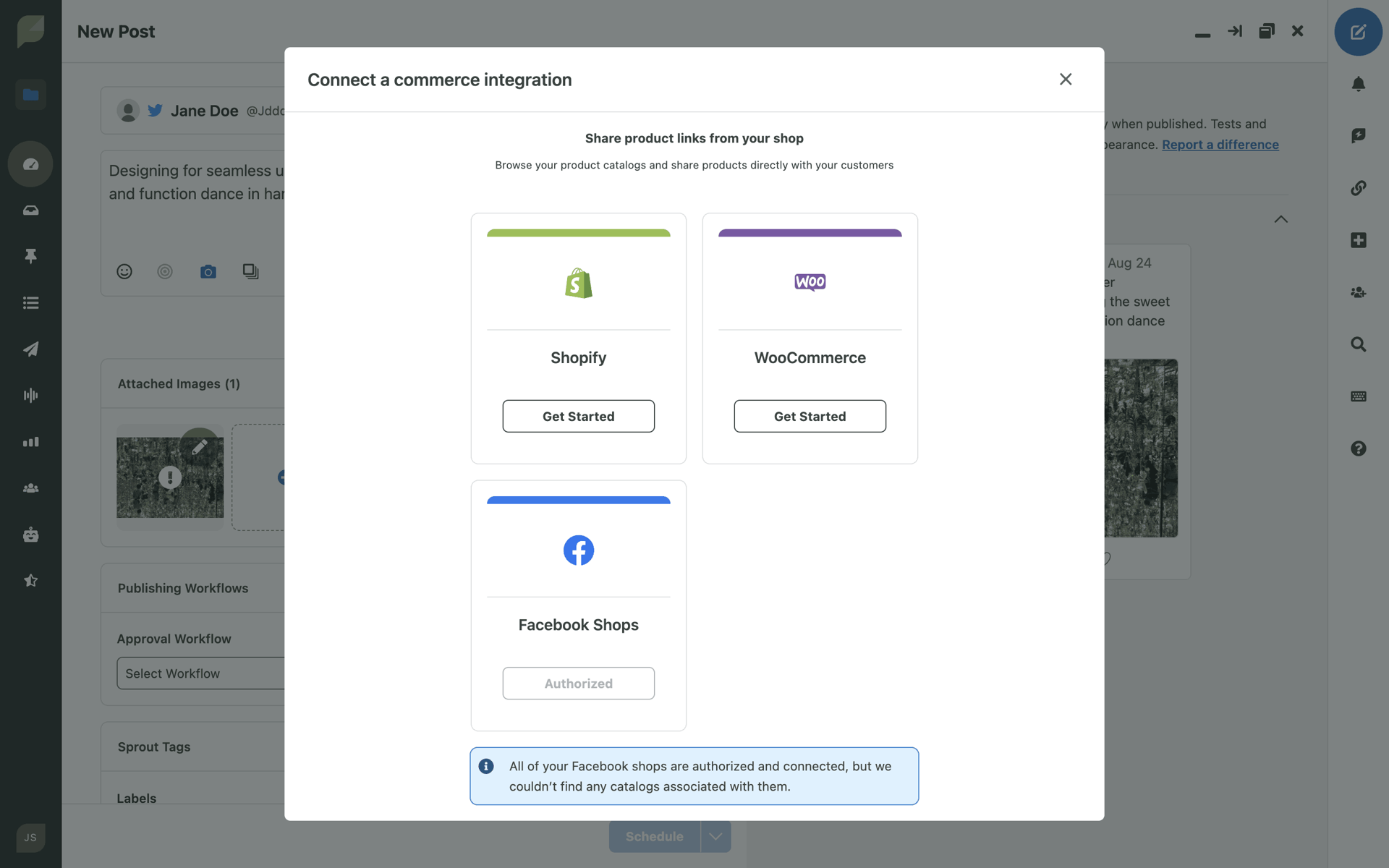Attach image with camera icon

click(x=208, y=271)
